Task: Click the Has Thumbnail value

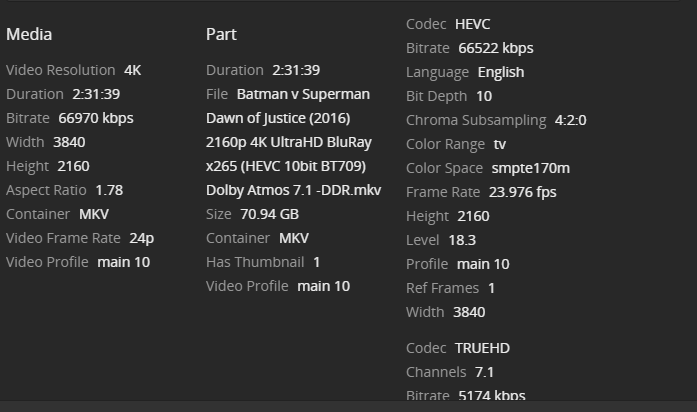Action: (316, 262)
